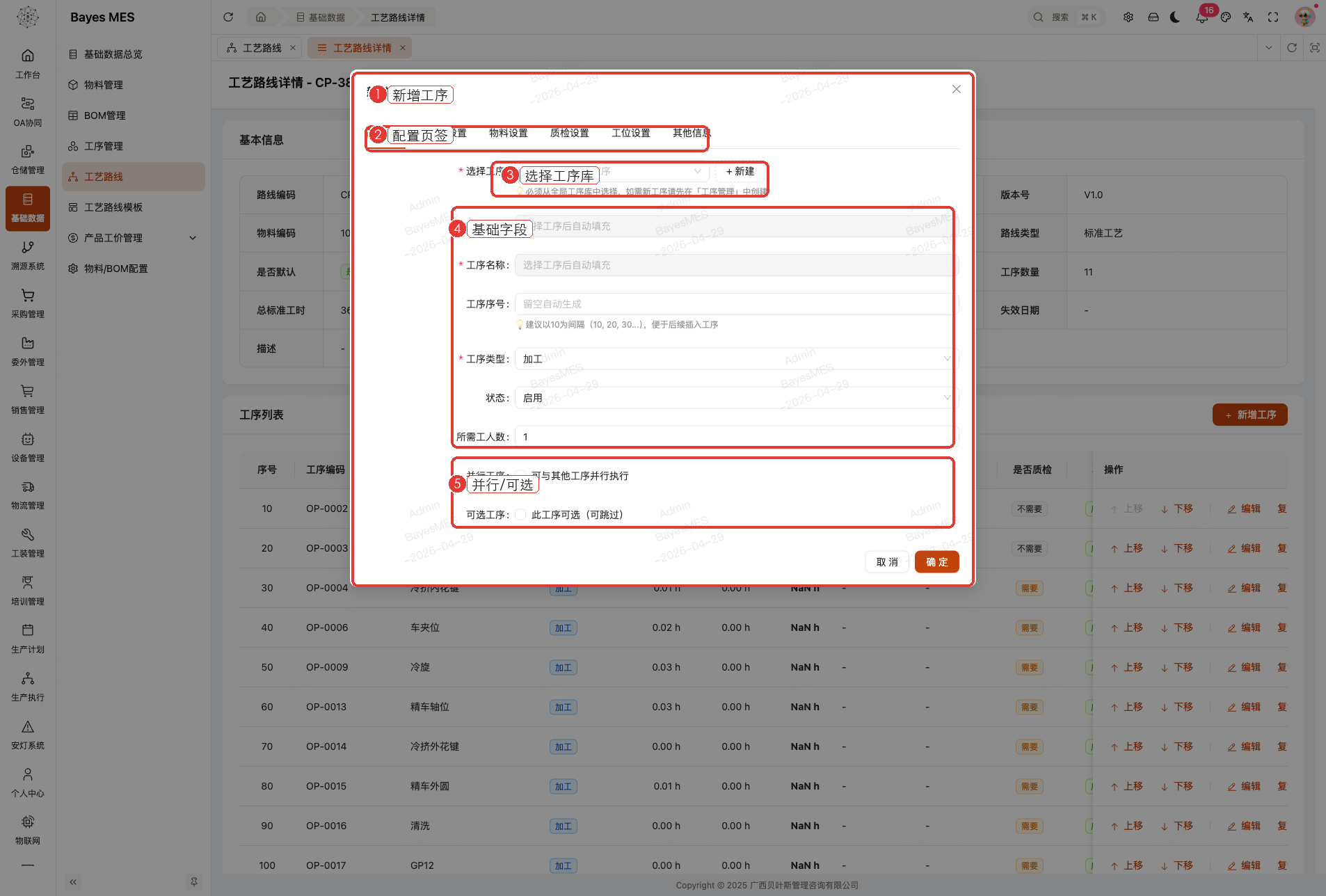
Task: Click the 确定 button to confirm
Action: [x=937, y=562]
